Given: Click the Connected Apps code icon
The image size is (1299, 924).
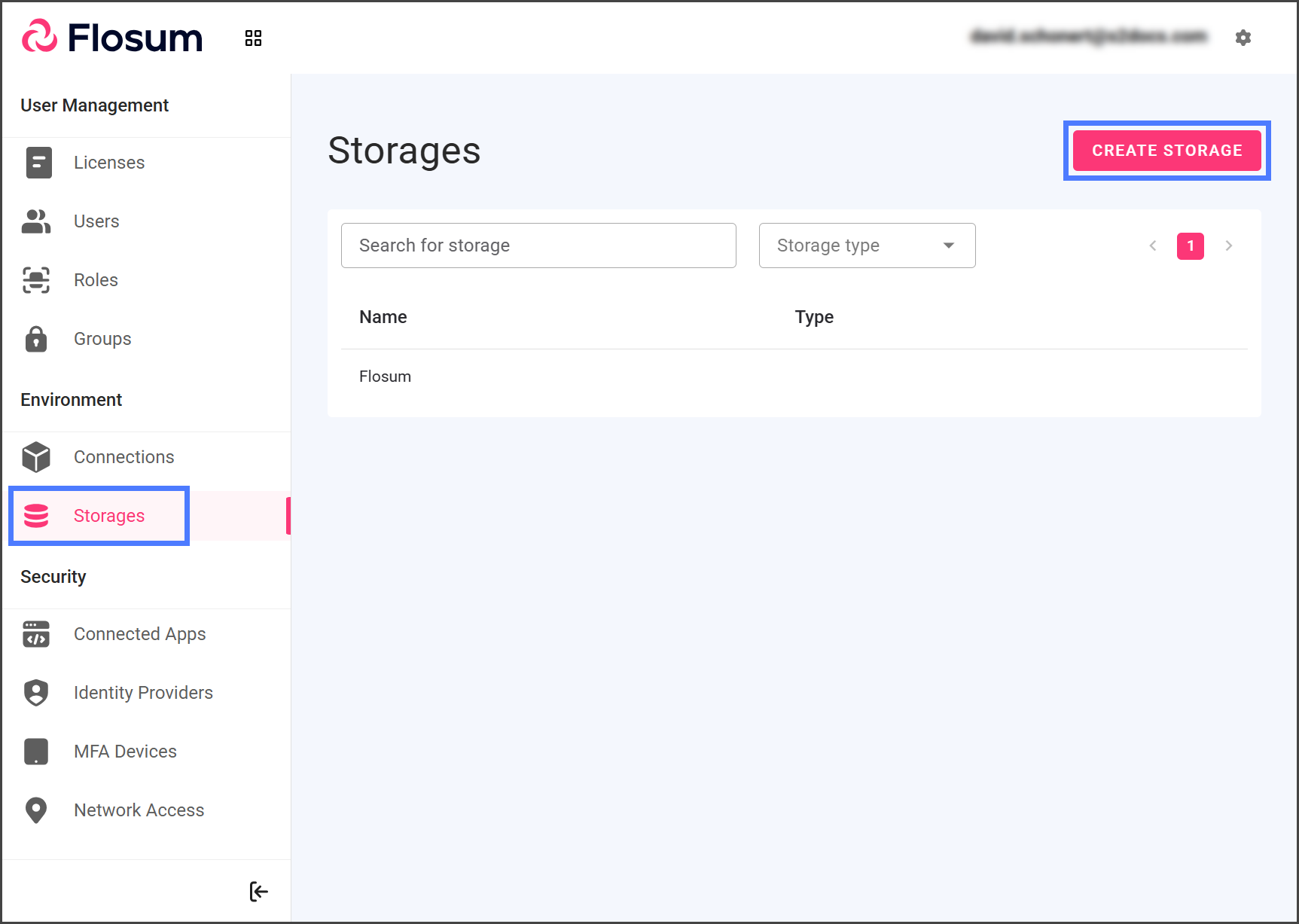Looking at the screenshot, I should pyautogui.click(x=36, y=634).
